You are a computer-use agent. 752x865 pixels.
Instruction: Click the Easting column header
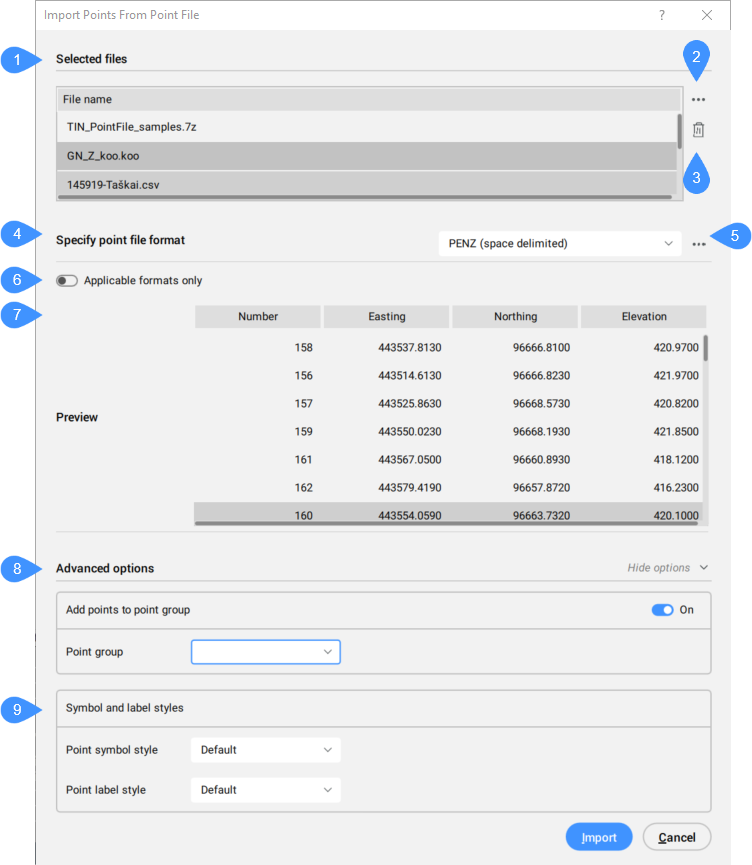(386, 317)
